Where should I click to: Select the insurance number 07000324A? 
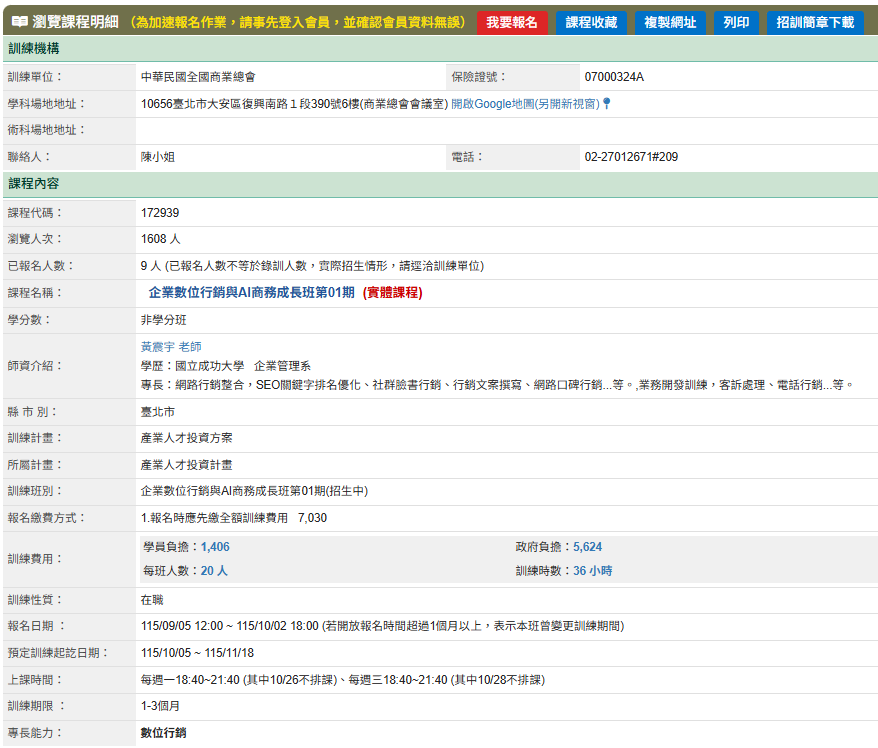click(614, 77)
